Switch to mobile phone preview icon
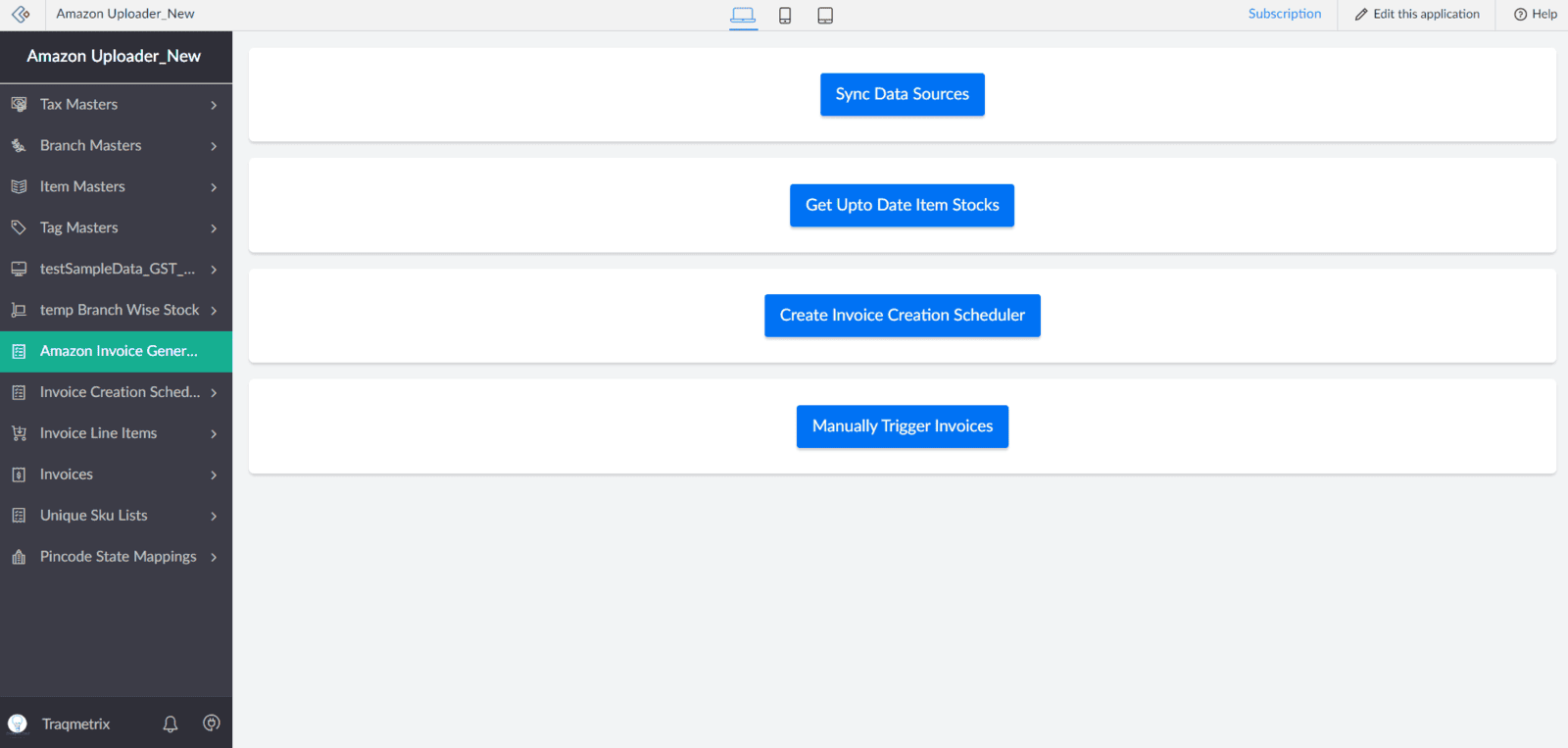1568x748 pixels. [785, 16]
